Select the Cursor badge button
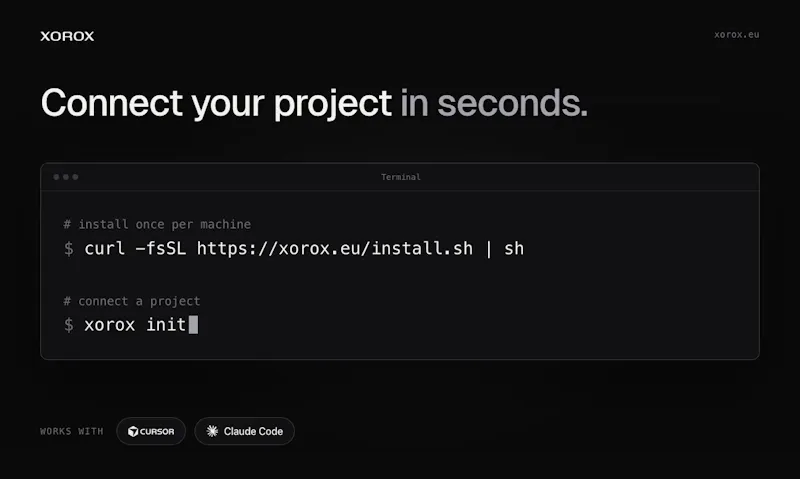 coord(151,431)
